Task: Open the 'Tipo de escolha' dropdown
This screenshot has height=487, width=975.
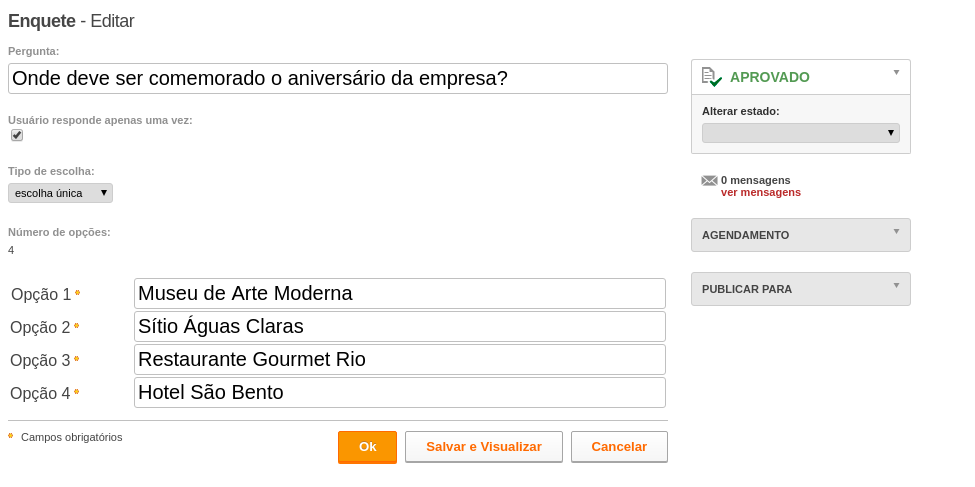Action: click(60, 193)
